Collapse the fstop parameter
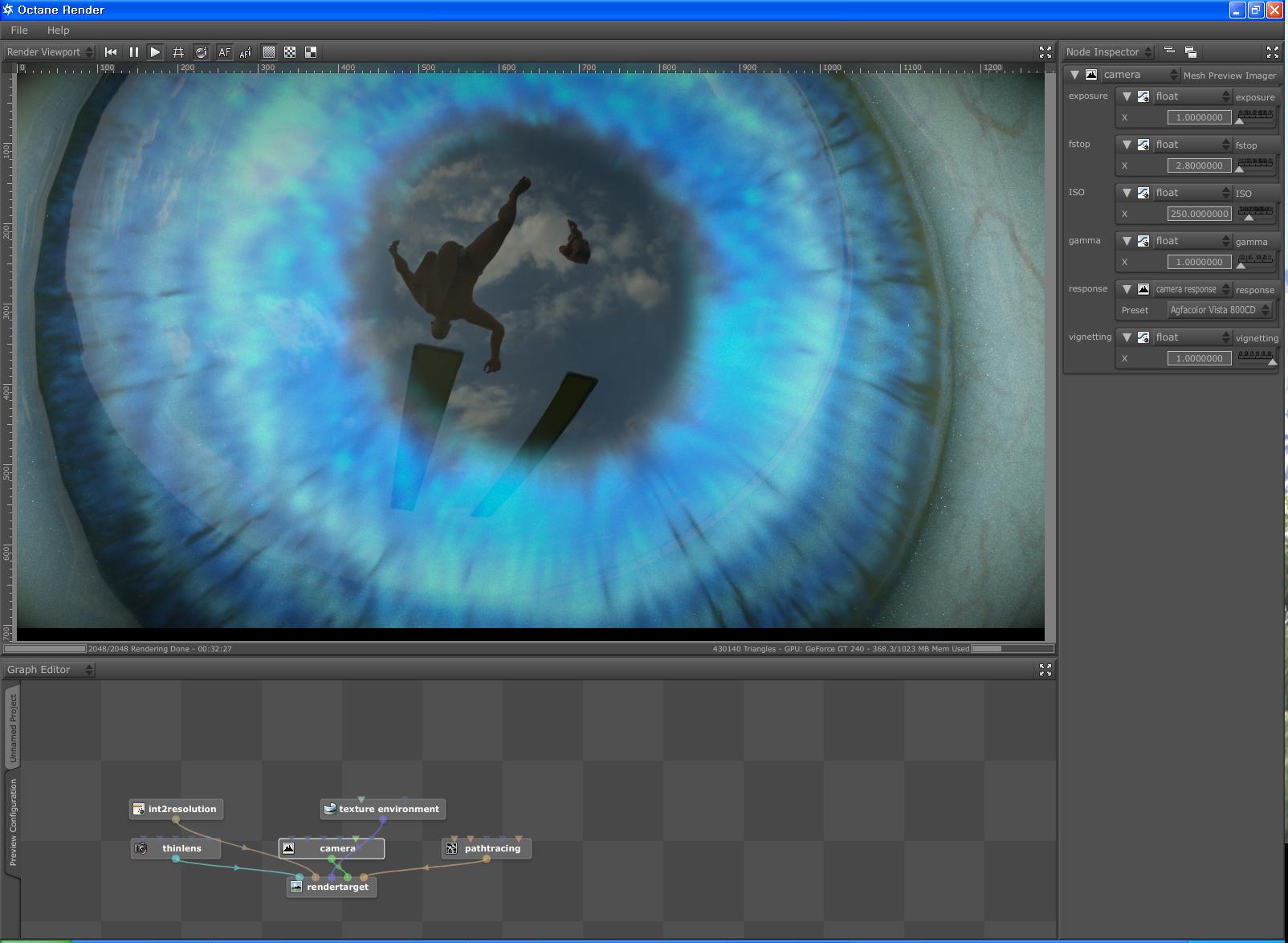This screenshot has width=1288, height=943. 1127,145
